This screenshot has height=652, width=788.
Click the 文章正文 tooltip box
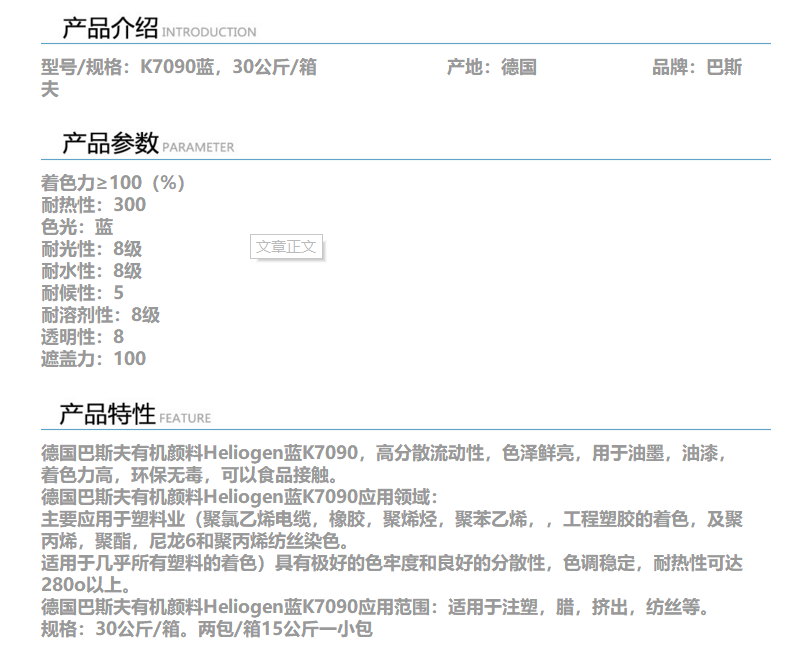[286, 246]
